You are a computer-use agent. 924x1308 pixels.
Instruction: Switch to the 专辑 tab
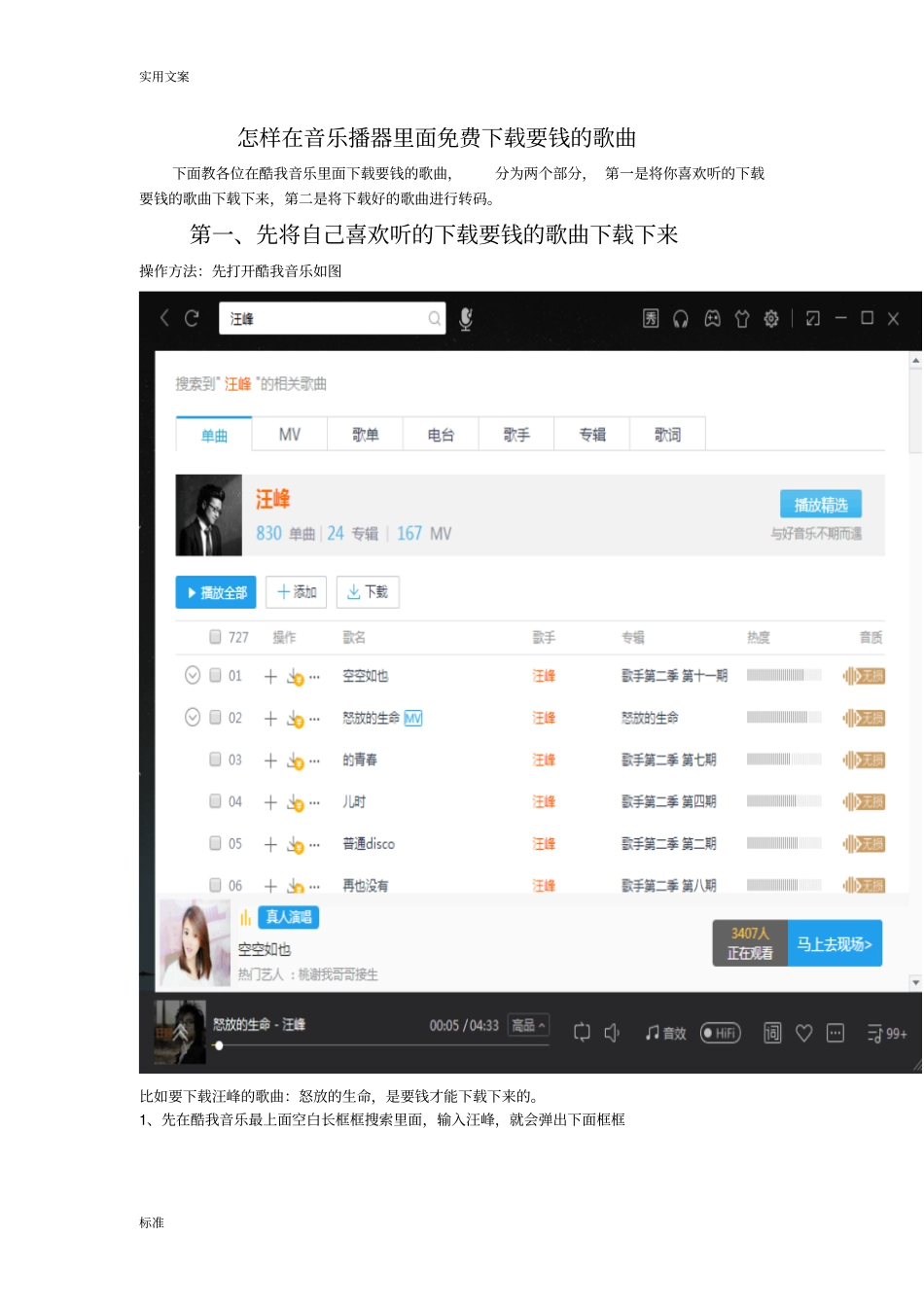click(592, 435)
